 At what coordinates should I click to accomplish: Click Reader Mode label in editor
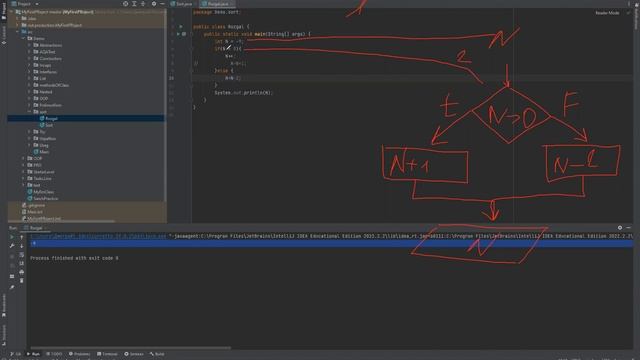click(607, 13)
